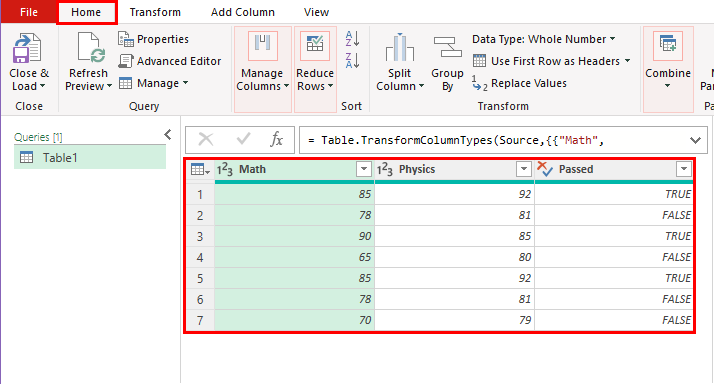Click Physics value 79 in row 7
The image size is (714, 384).
(x=454, y=320)
